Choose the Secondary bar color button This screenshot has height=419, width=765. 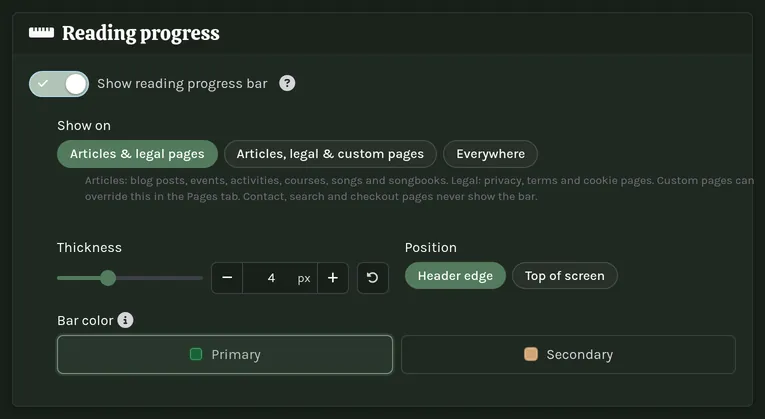pyautogui.click(x=568, y=355)
